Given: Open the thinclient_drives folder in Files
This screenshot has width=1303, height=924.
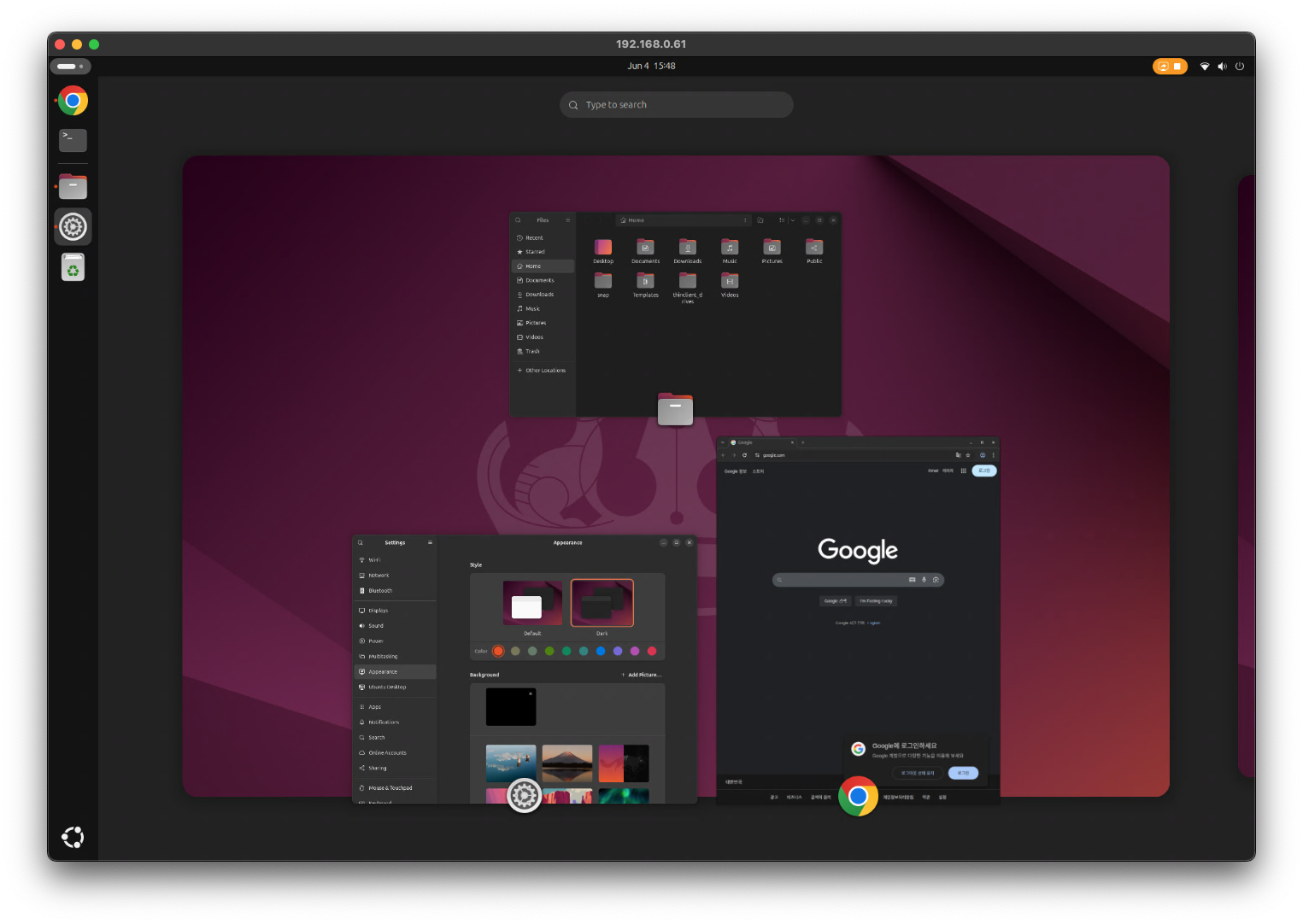Looking at the screenshot, I should pos(687,287).
